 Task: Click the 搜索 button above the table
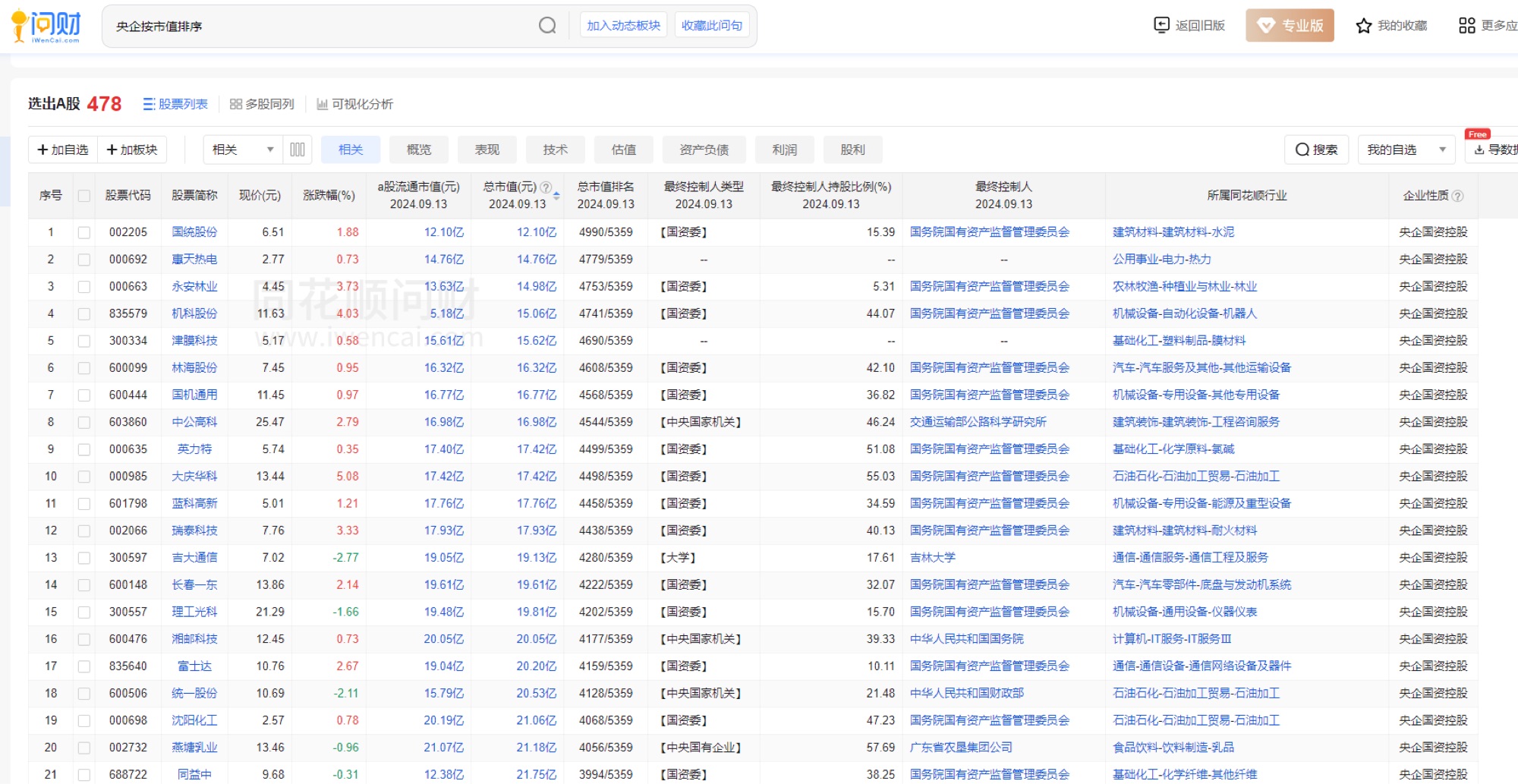[x=1316, y=150]
